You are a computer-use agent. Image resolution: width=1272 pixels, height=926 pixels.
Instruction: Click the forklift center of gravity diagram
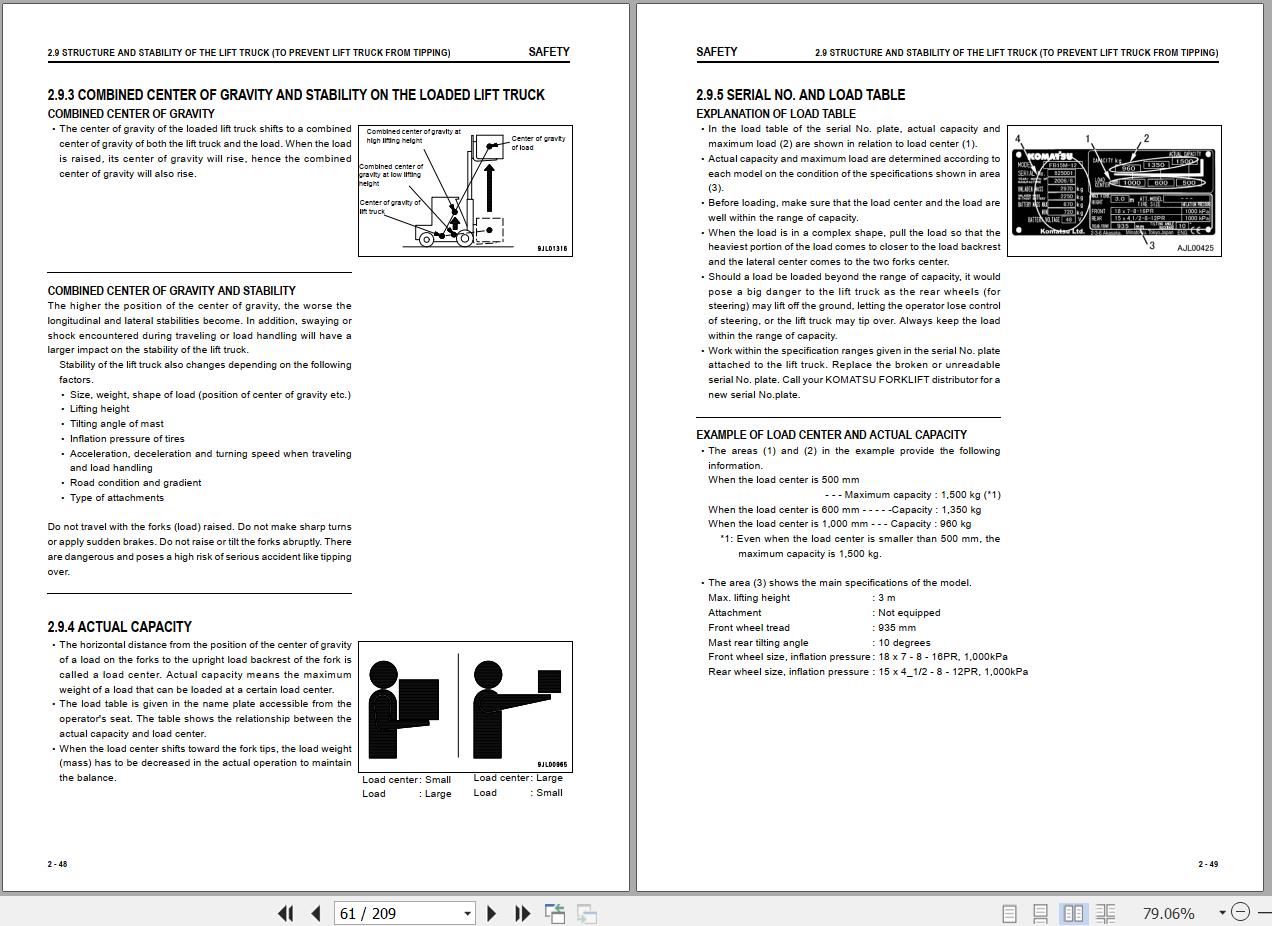point(465,190)
